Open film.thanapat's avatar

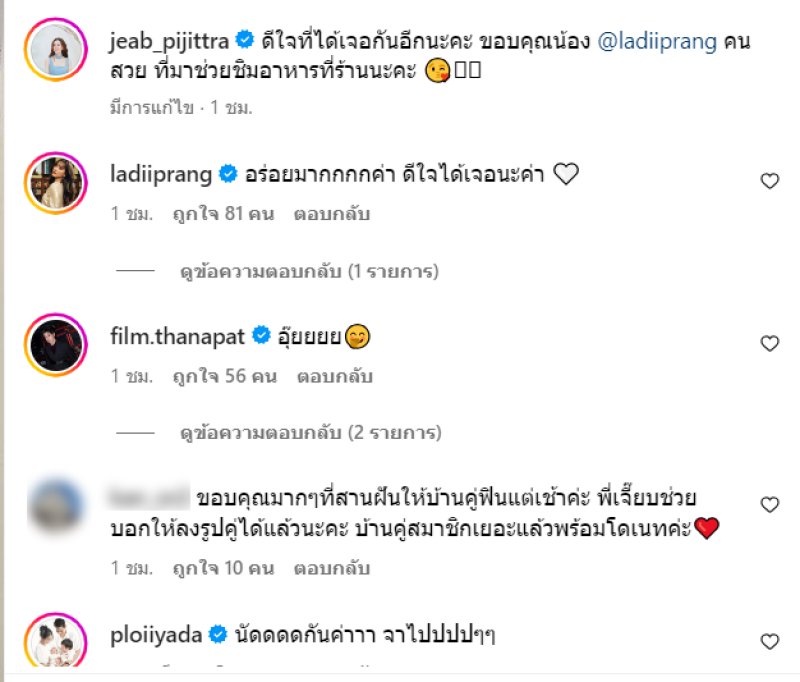point(49,345)
